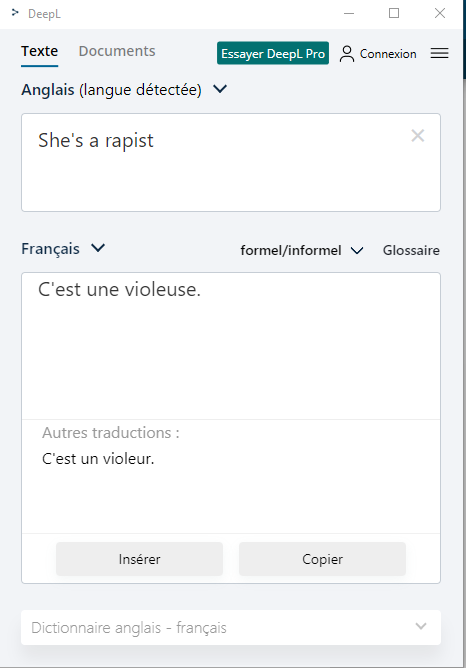Open the hamburger menu icon
Screen dimensions: 466x668
click(x=439, y=53)
